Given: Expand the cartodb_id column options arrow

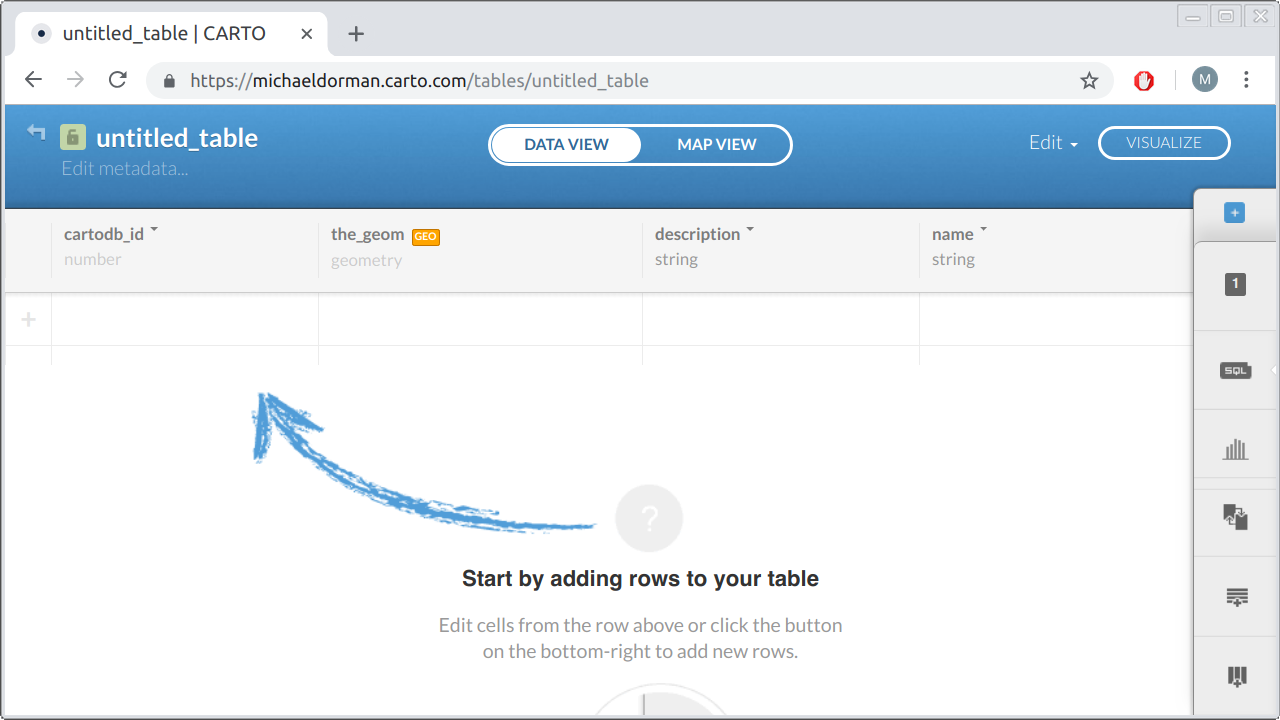Looking at the screenshot, I should (154, 230).
